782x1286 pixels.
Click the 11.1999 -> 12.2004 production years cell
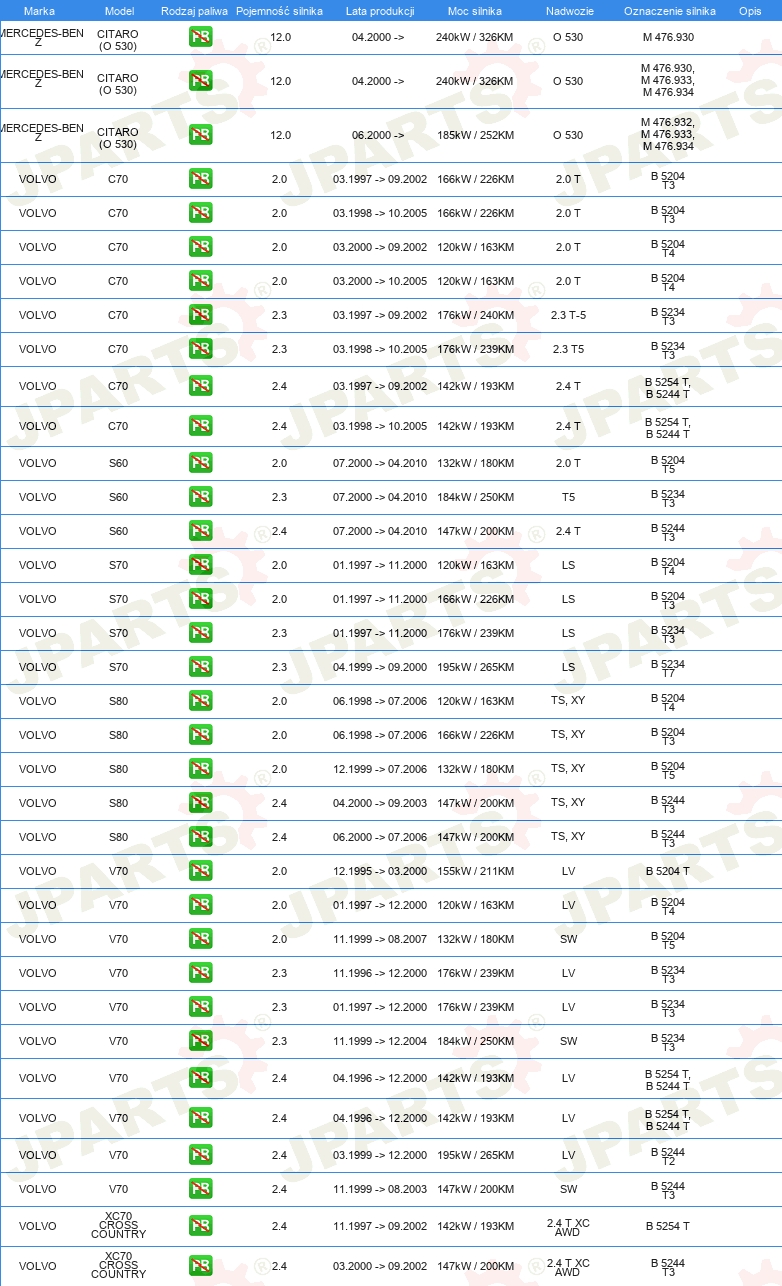pyautogui.click(x=380, y=1041)
